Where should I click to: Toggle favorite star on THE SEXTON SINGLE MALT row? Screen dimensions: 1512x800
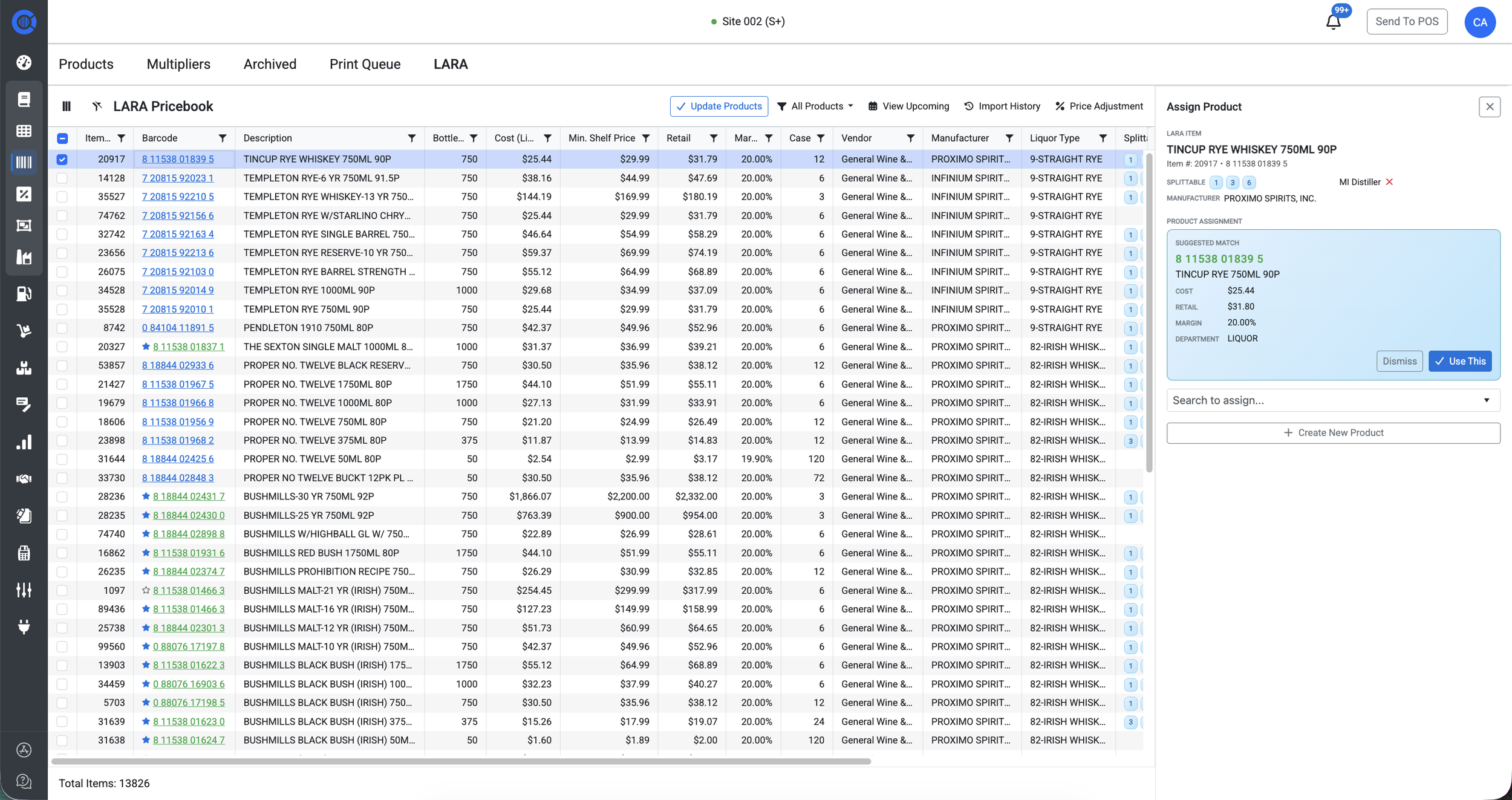(146, 346)
